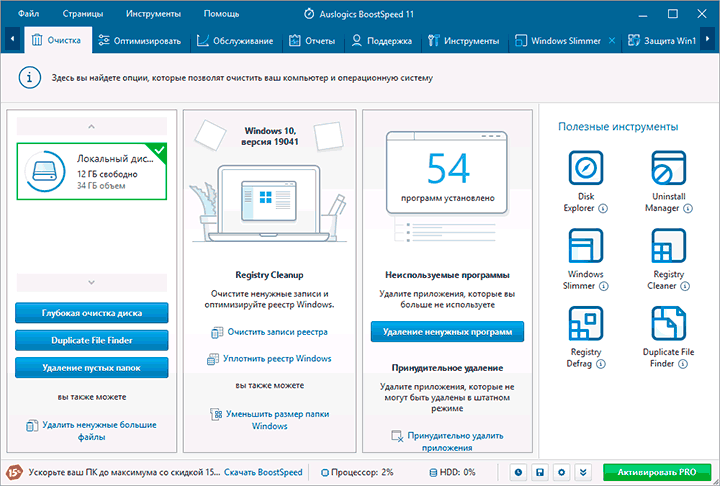
Task: Launch Registry Cleaner tool icon
Action: click(668, 246)
